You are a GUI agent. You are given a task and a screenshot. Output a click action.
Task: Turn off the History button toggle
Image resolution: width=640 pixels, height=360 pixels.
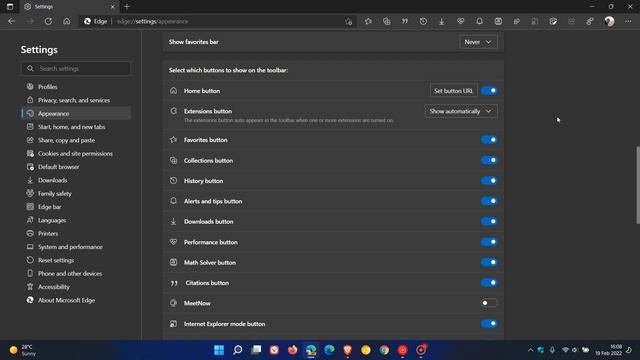pyautogui.click(x=489, y=180)
